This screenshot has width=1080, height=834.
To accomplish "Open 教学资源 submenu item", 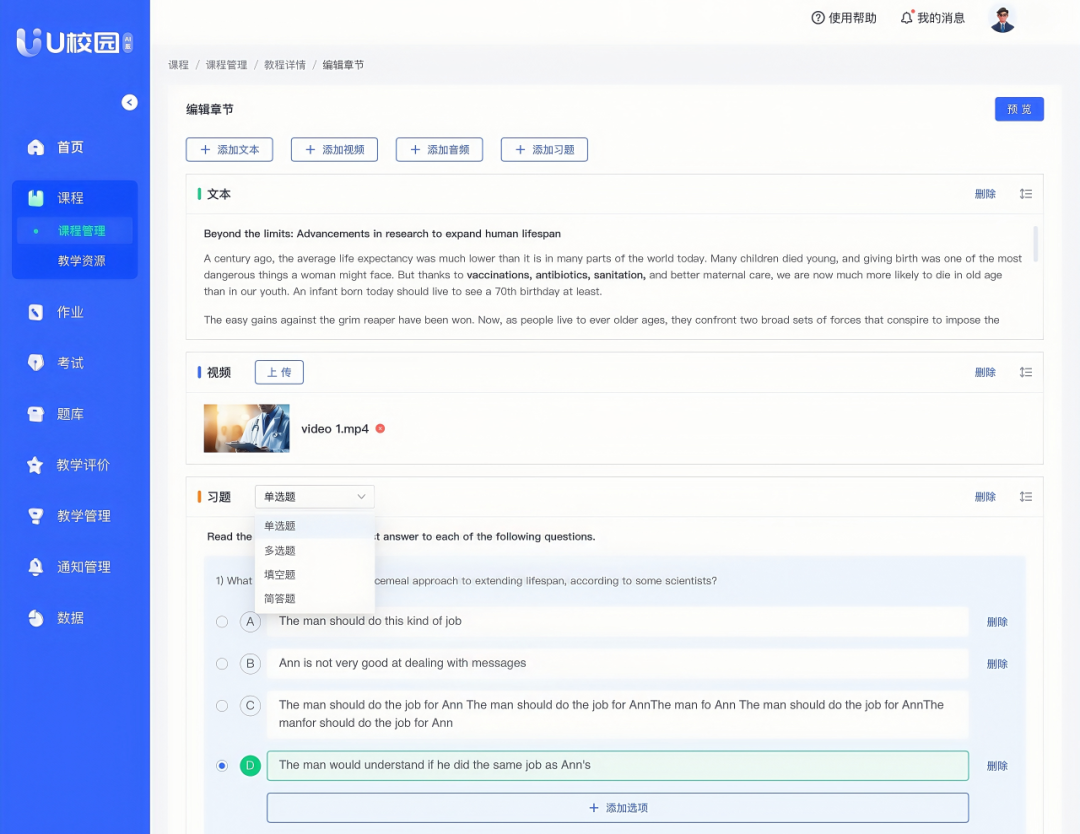I will click(x=81, y=261).
